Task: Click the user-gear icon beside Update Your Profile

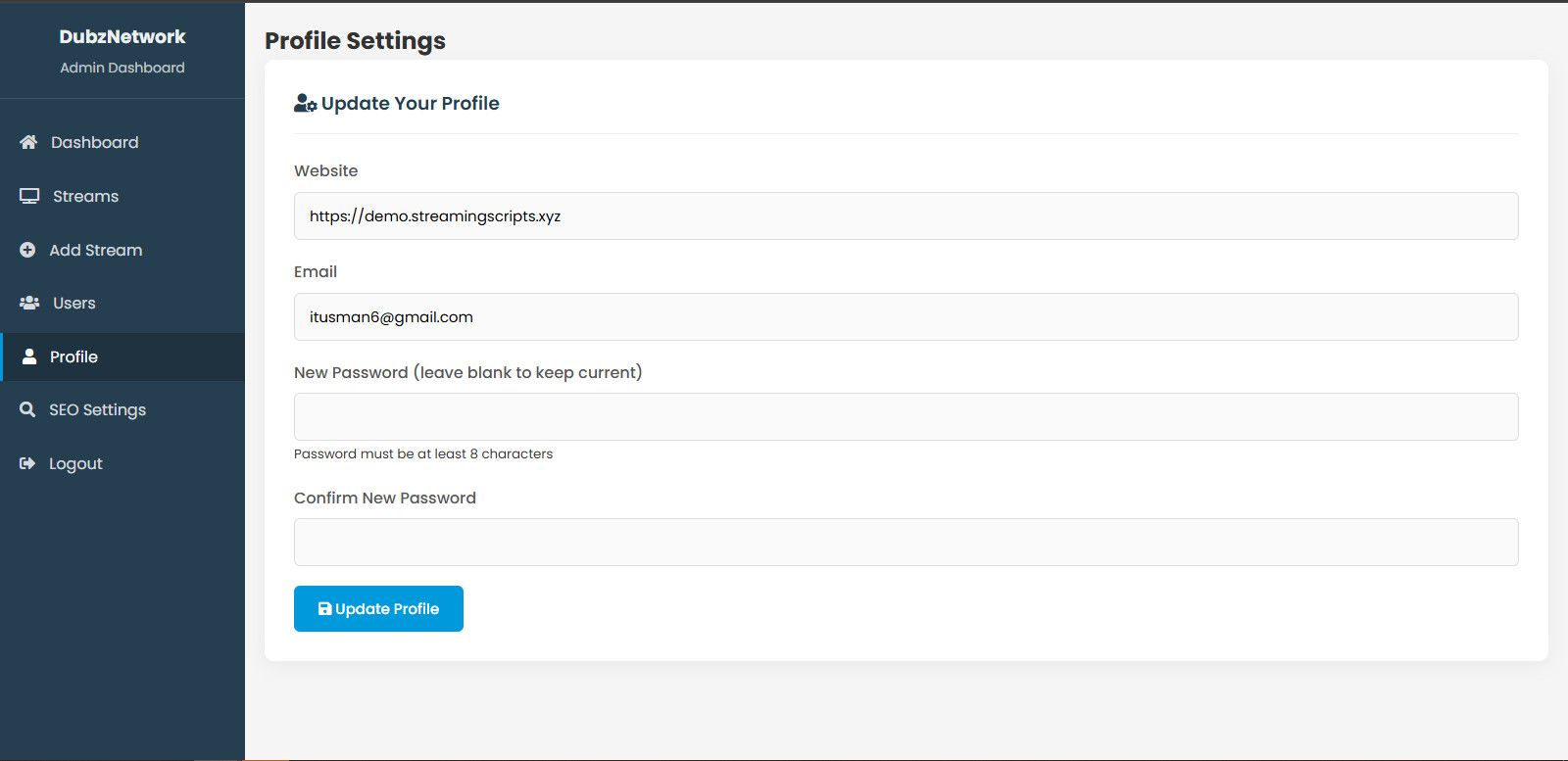Action: 305,103
